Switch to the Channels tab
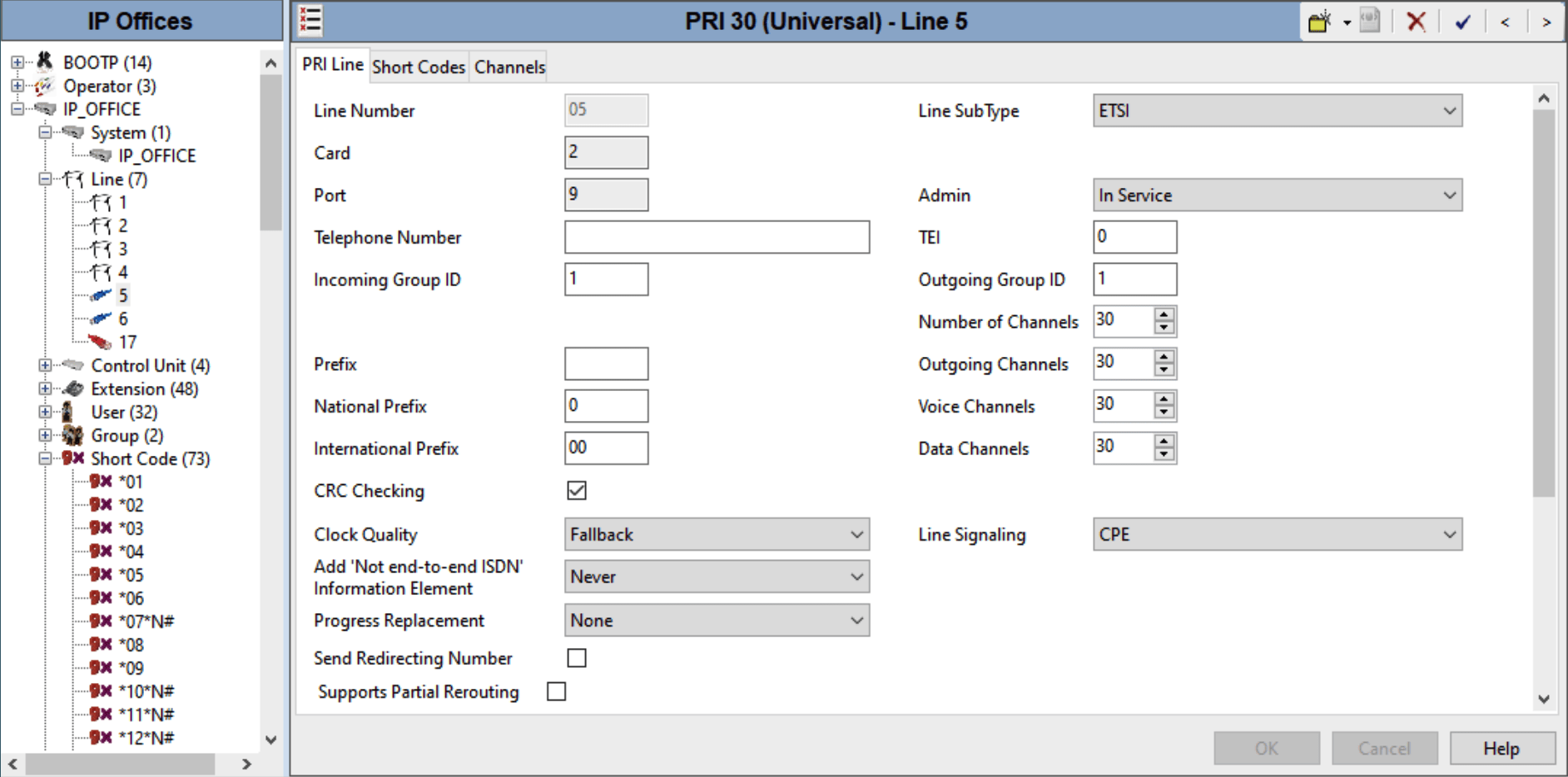Viewport: 1568px width, 777px height. point(509,67)
